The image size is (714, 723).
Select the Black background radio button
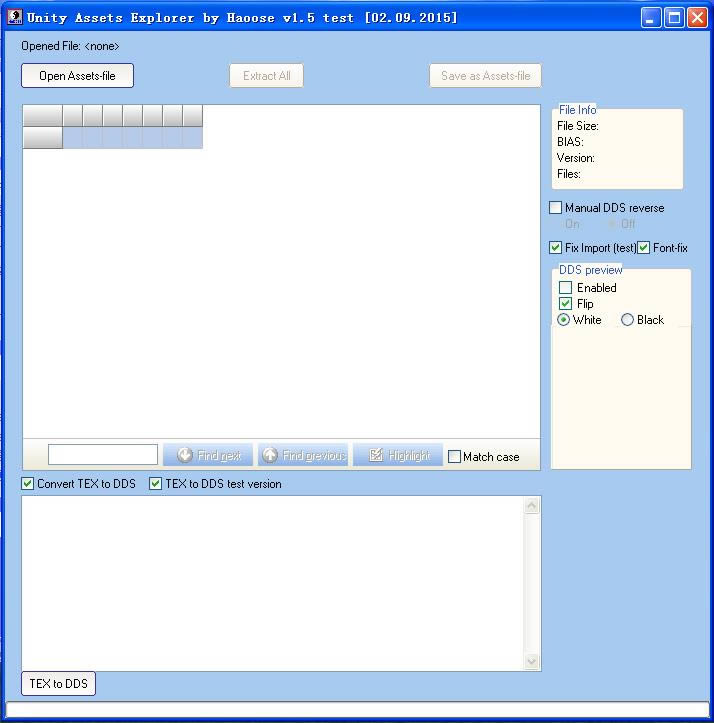pos(627,320)
